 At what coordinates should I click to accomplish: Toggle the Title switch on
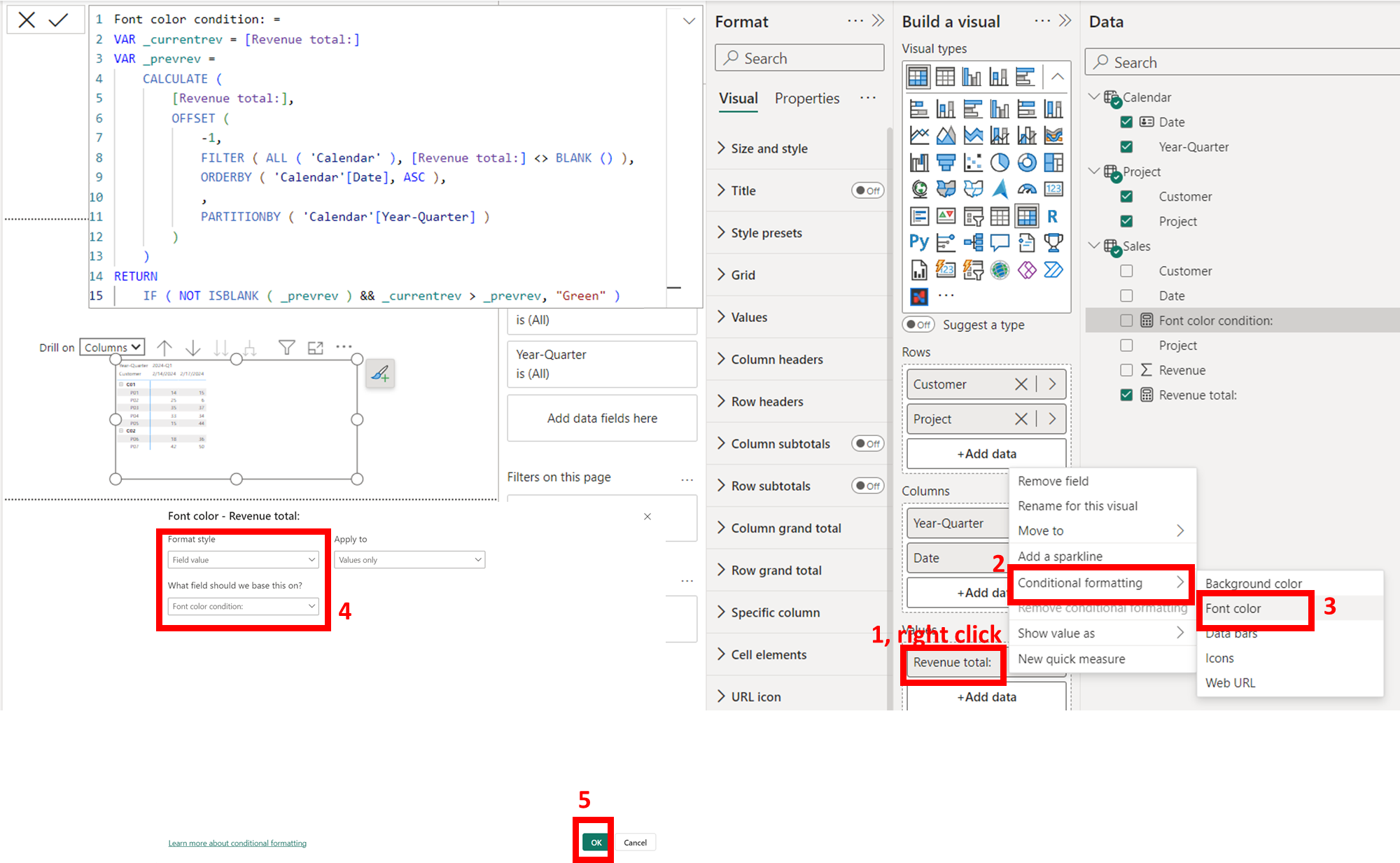(868, 190)
